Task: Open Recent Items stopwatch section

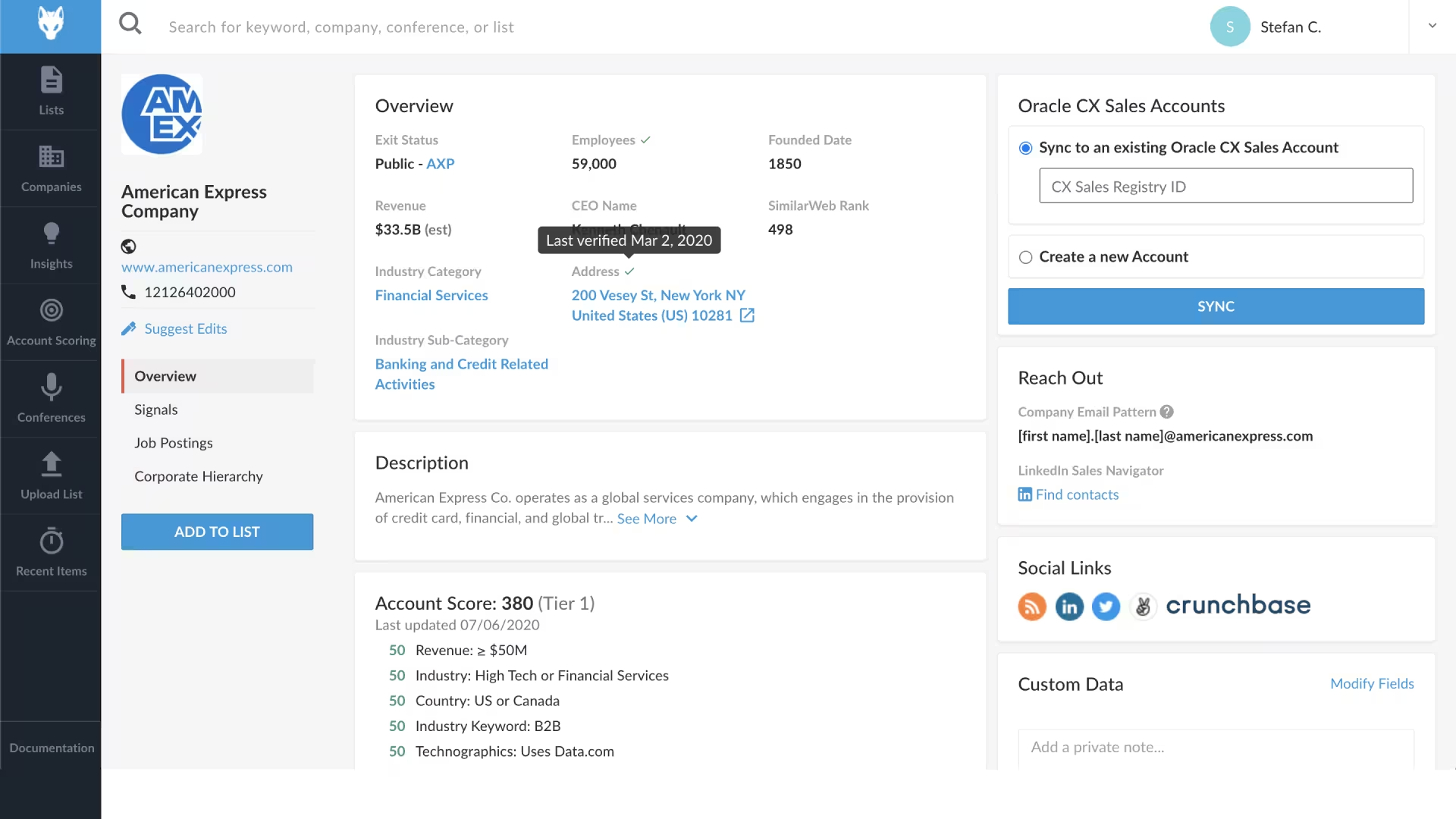Action: click(51, 553)
